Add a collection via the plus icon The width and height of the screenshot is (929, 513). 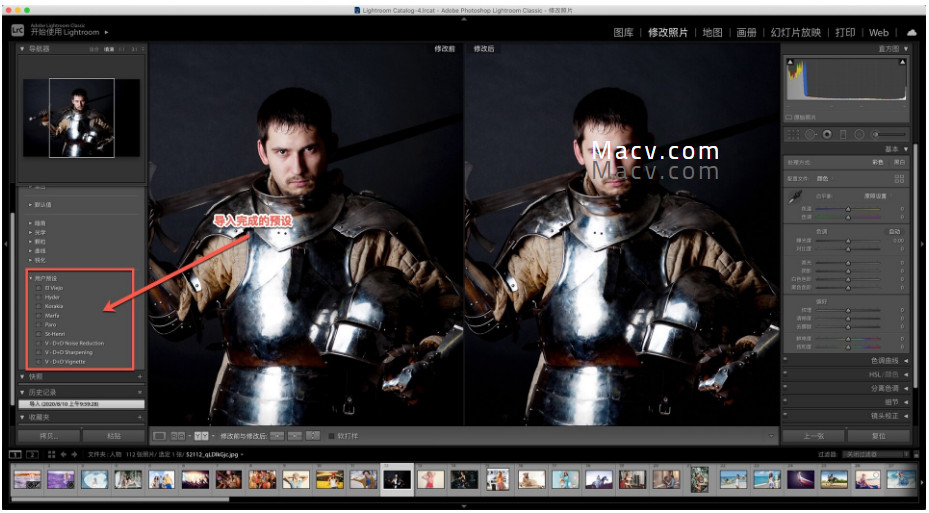point(140,418)
